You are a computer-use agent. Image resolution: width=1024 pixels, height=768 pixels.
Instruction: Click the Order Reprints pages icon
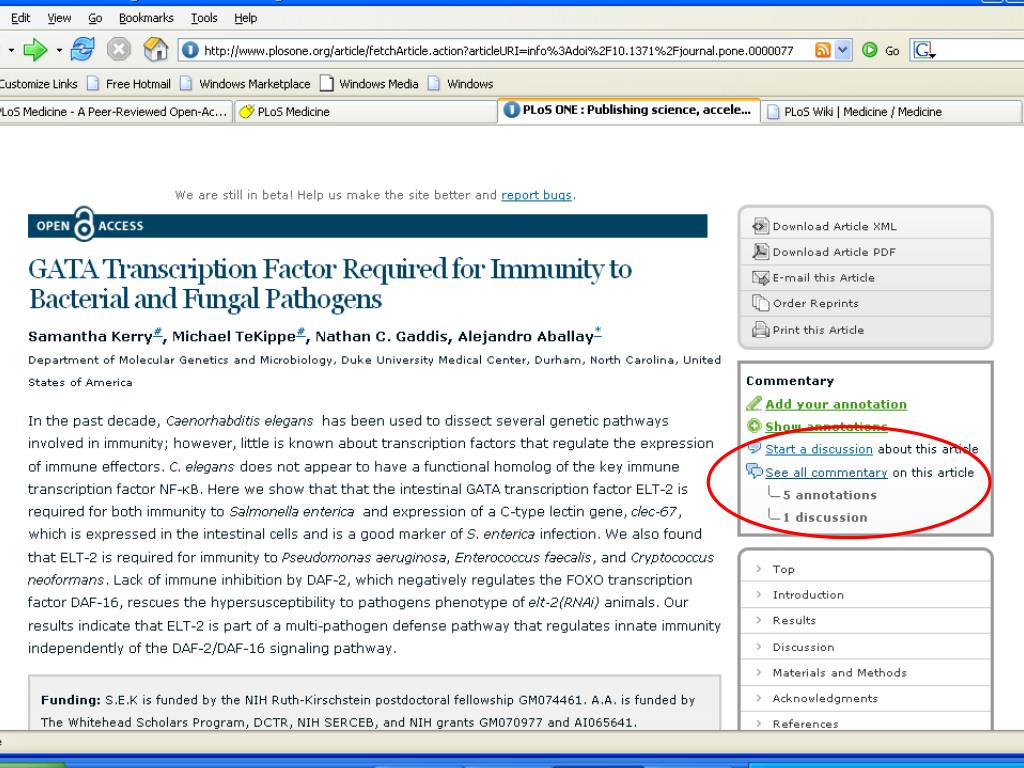760,303
